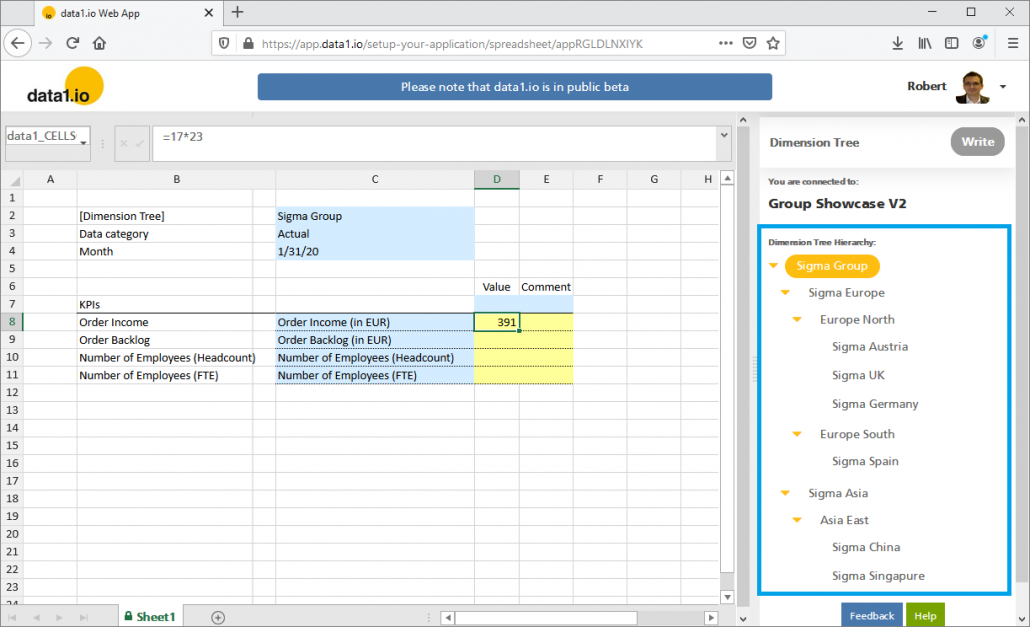Open the data1_CELLS name box dropdown
Viewport: 1030px width, 627px height.
[83, 142]
